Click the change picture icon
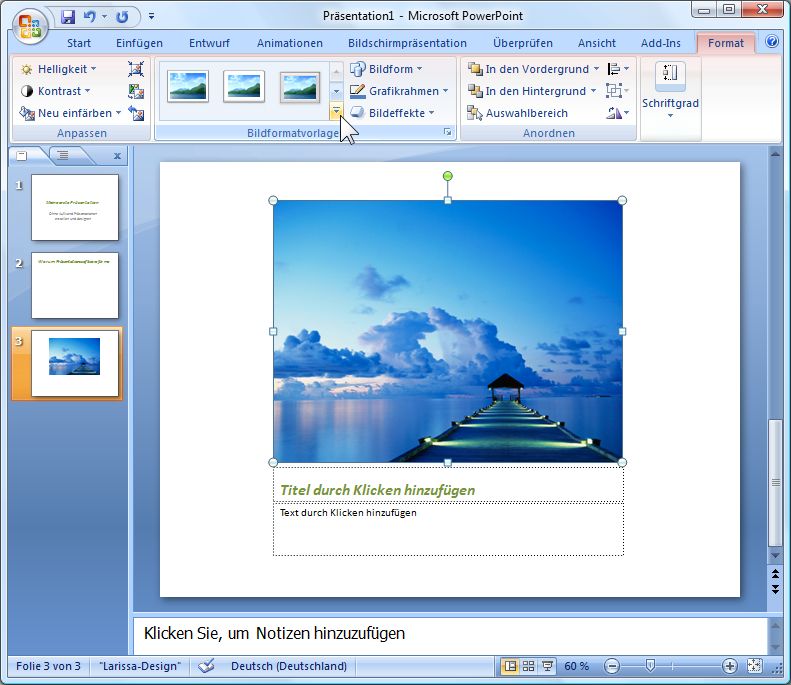Viewport: 791px width, 685px height. point(136,91)
